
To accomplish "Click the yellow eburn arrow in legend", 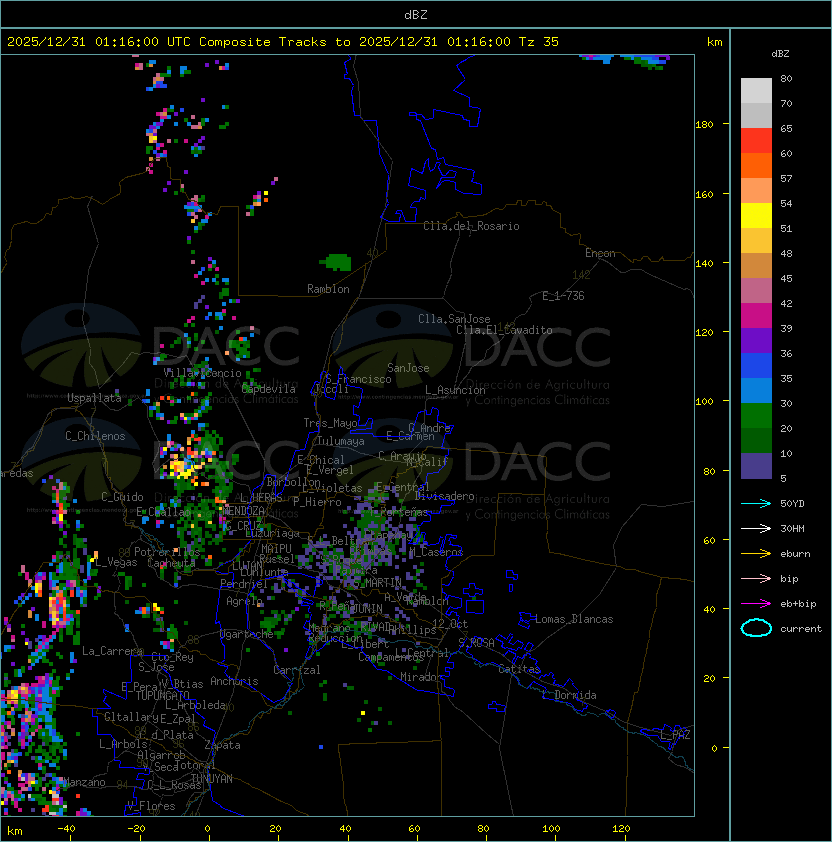I will pos(756,554).
